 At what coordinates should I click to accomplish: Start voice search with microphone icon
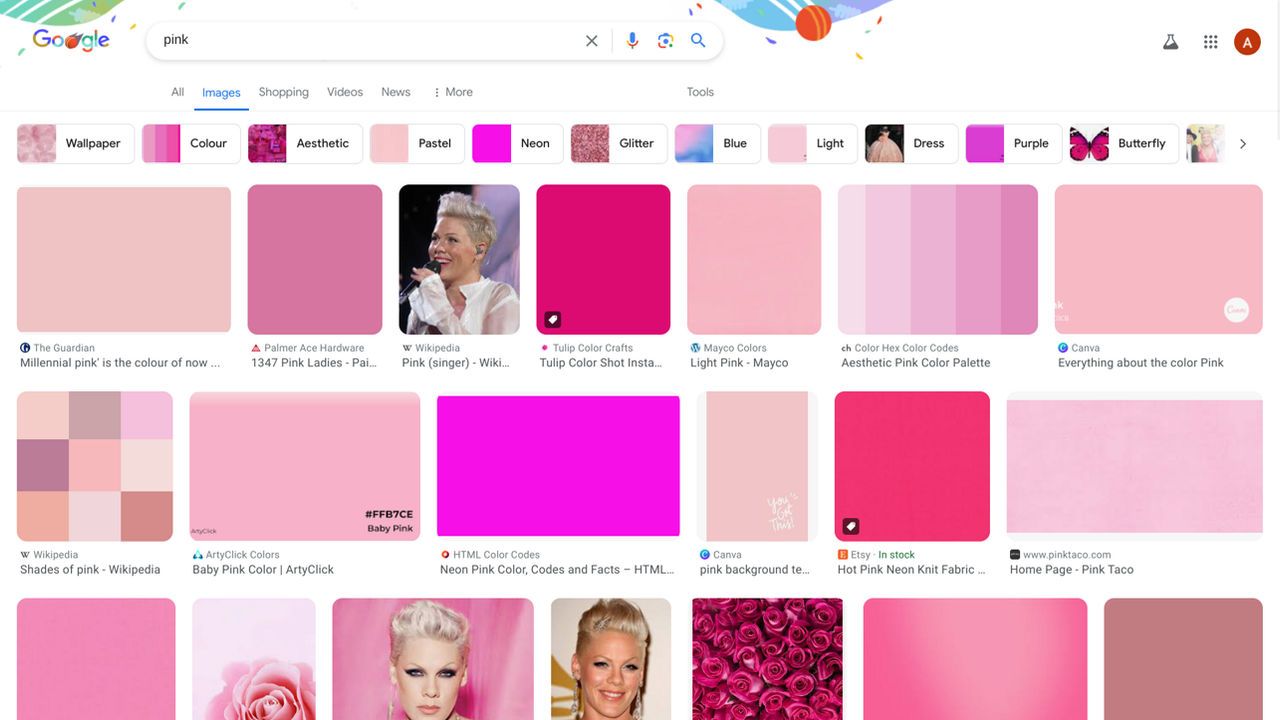(632, 41)
